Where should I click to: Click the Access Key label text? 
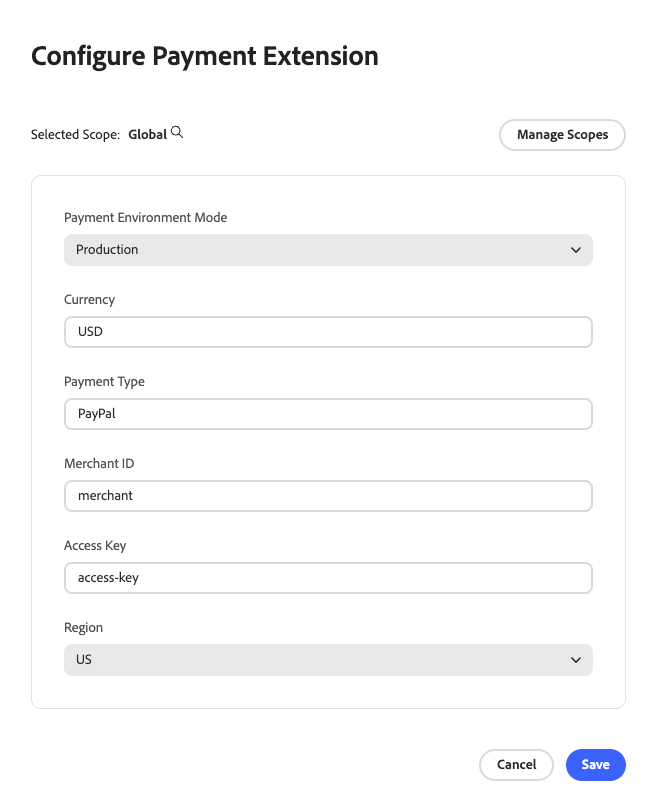(95, 546)
